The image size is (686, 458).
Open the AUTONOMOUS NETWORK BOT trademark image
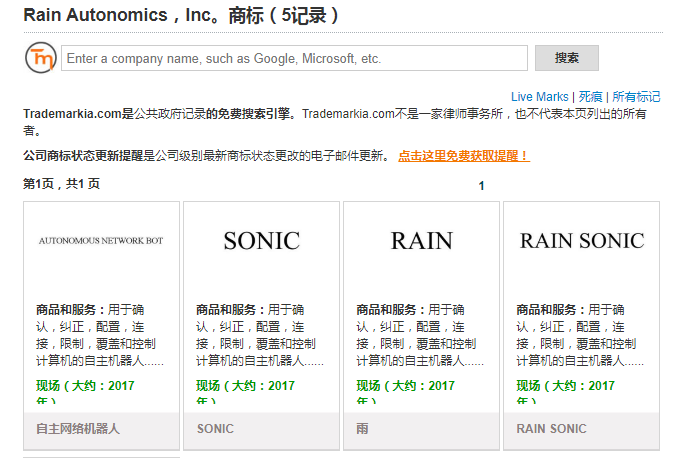[x=101, y=241]
